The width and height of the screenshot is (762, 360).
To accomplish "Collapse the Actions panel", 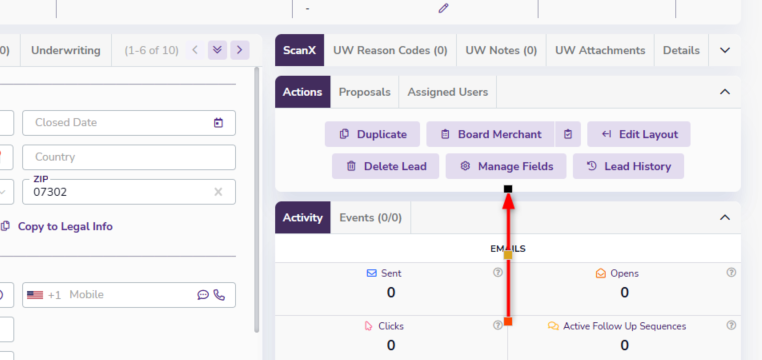I will click(x=725, y=91).
